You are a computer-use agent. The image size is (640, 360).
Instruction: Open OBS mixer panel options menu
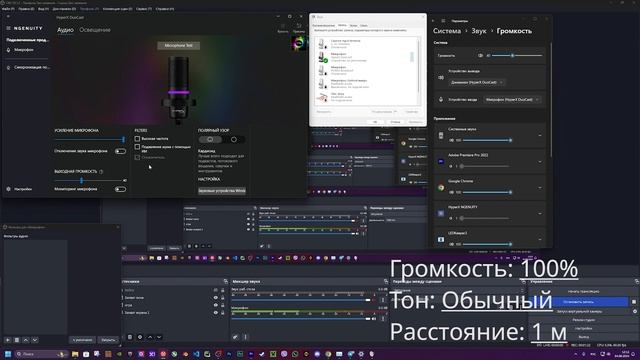click(x=245, y=337)
